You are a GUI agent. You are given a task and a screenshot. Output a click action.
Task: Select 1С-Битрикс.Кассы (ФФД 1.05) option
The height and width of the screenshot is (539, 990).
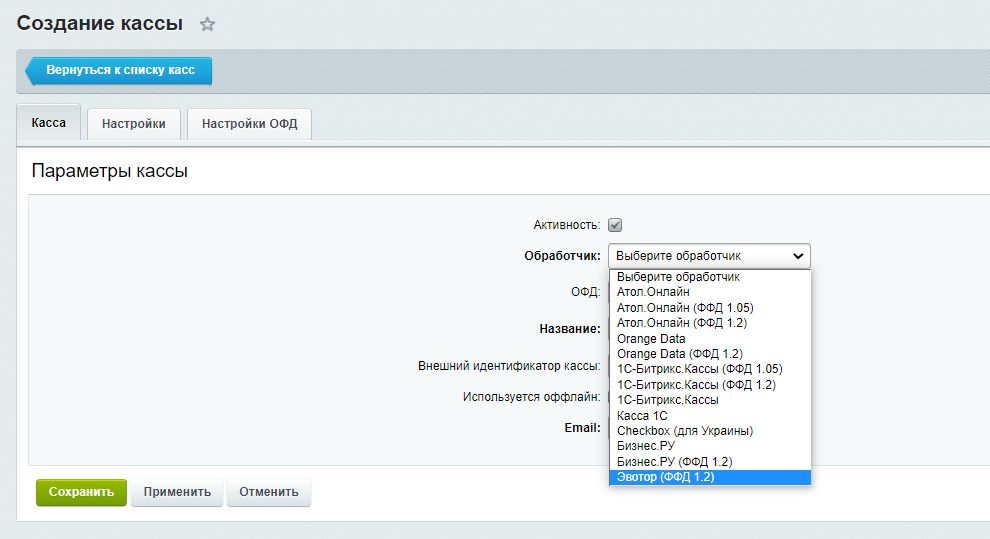point(699,369)
